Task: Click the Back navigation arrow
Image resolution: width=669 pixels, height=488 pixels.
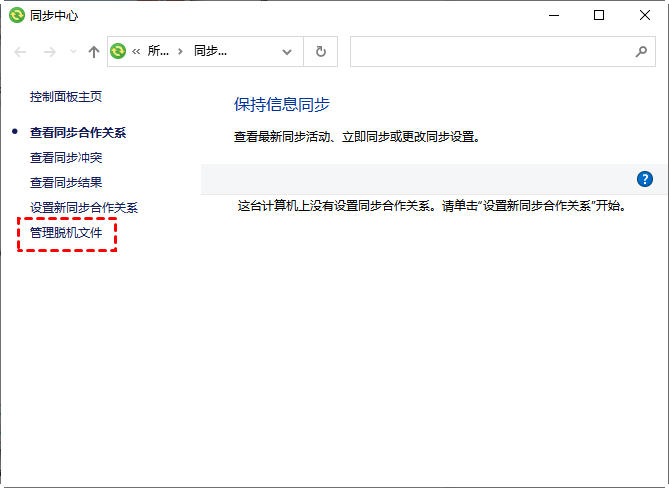Action: click(21, 51)
